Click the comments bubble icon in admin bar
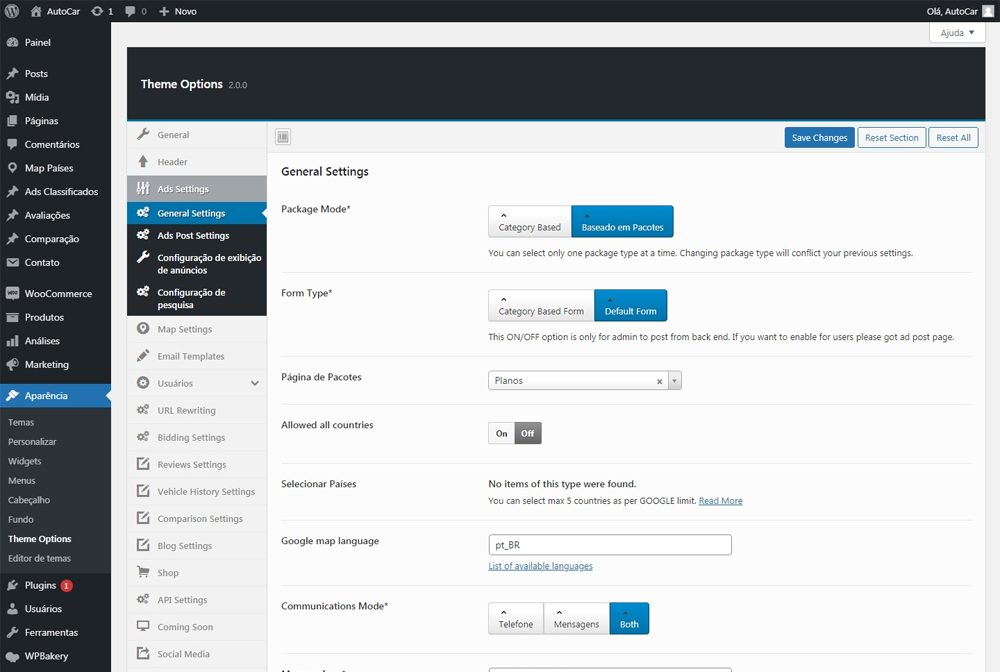The height and width of the screenshot is (672, 1000). [x=131, y=11]
